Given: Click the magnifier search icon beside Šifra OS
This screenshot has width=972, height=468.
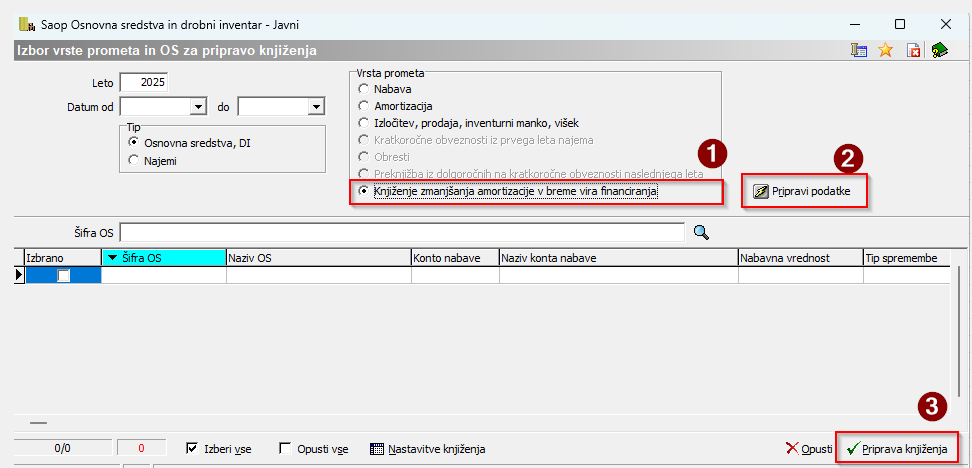Looking at the screenshot, I should 700,232.
